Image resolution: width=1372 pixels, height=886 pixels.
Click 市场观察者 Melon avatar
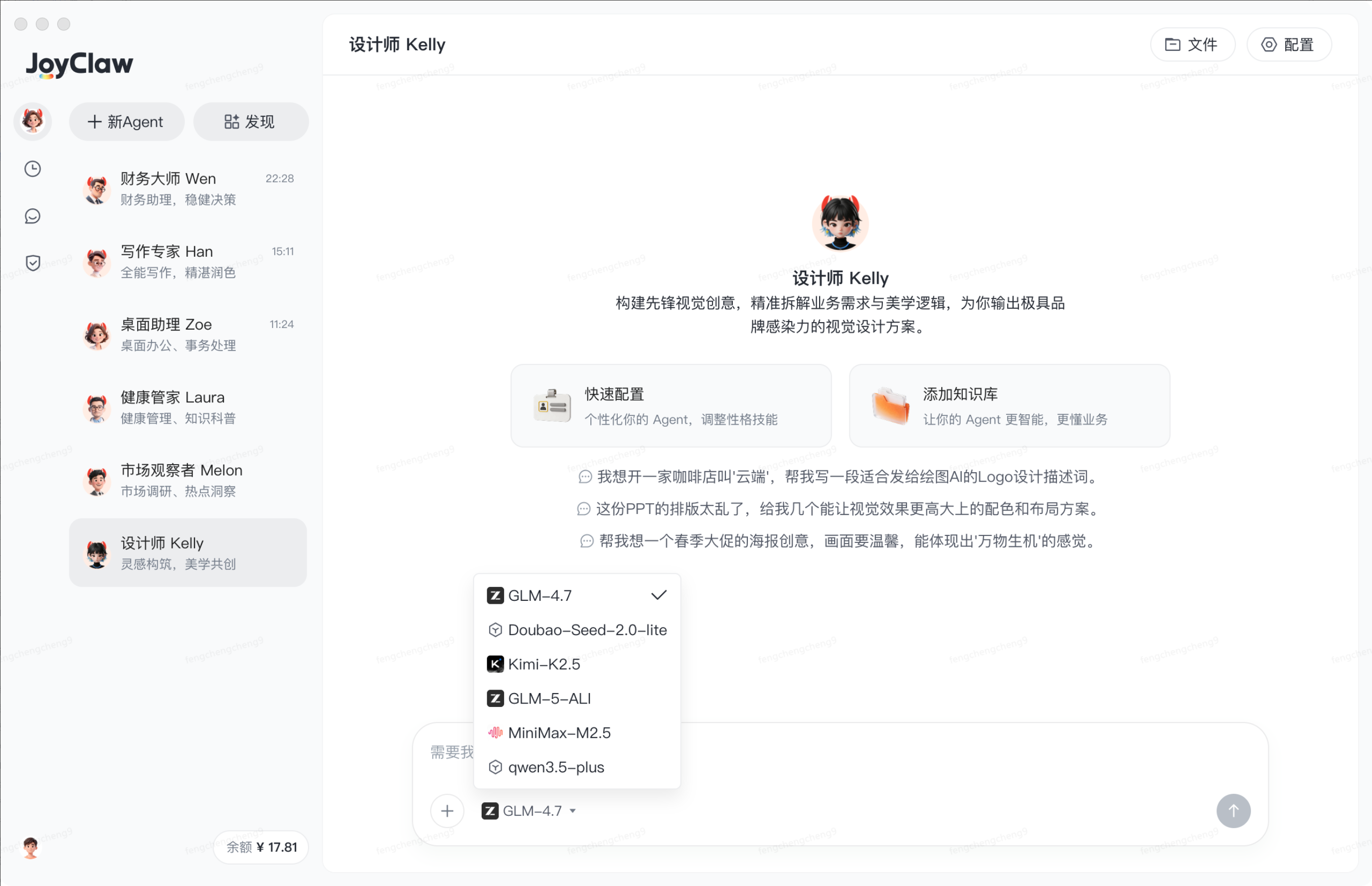click(x=97, y=481)
